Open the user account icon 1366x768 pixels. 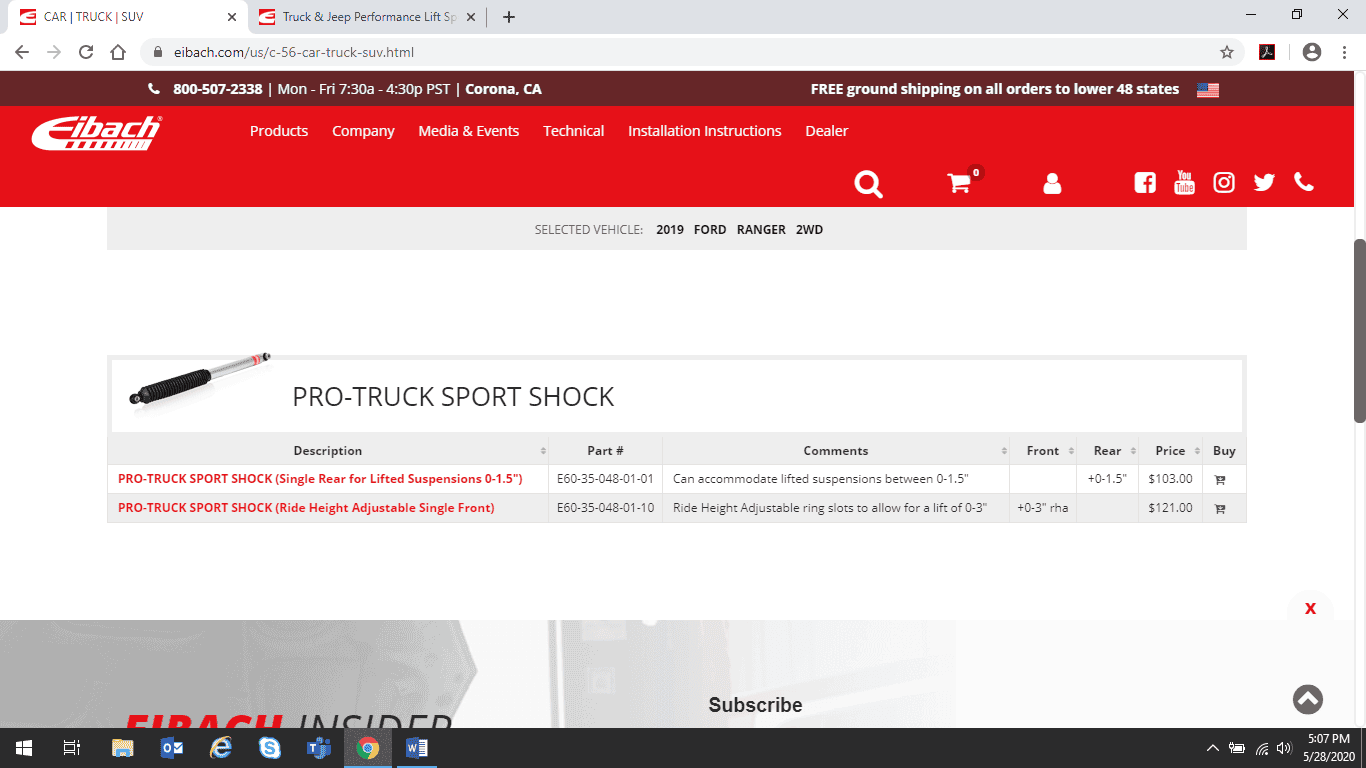coord(1052,184)
